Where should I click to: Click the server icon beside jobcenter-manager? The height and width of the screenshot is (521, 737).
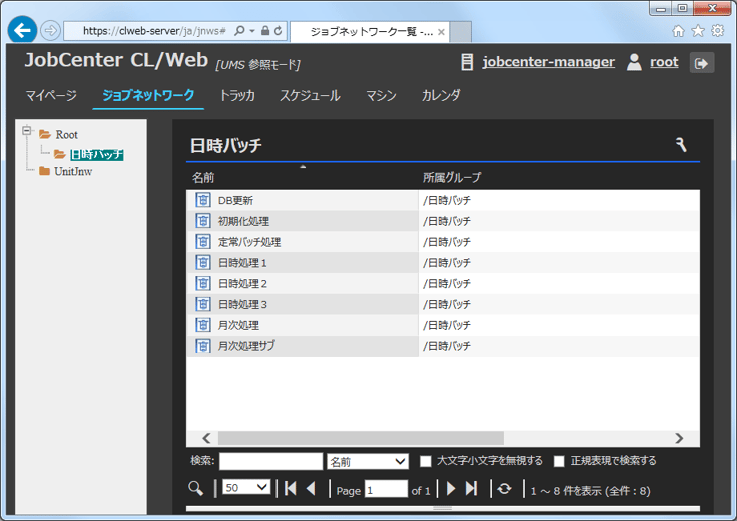pos(467,62)
